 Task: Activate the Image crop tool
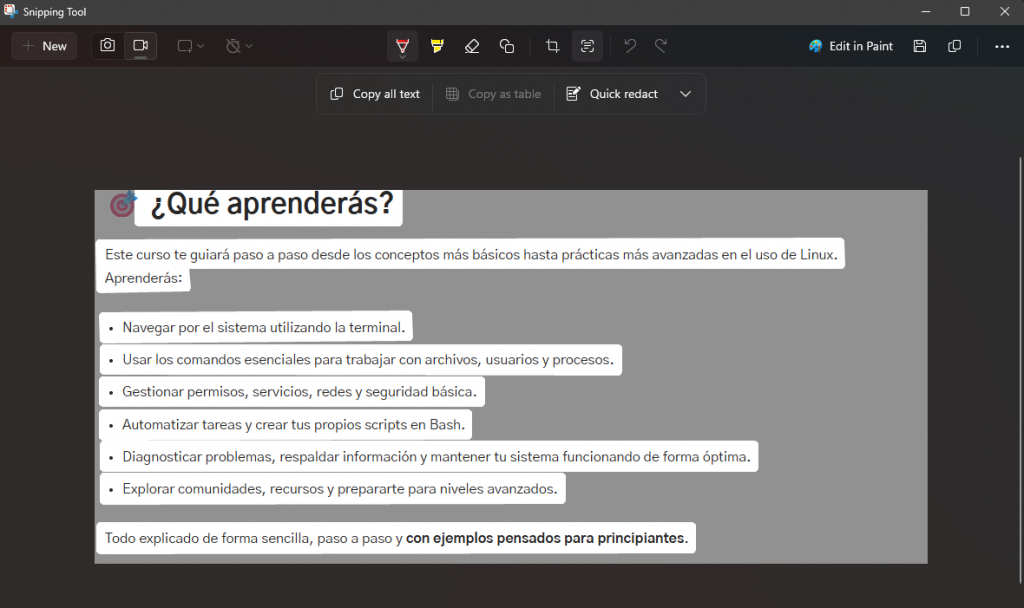click(552, 46)
